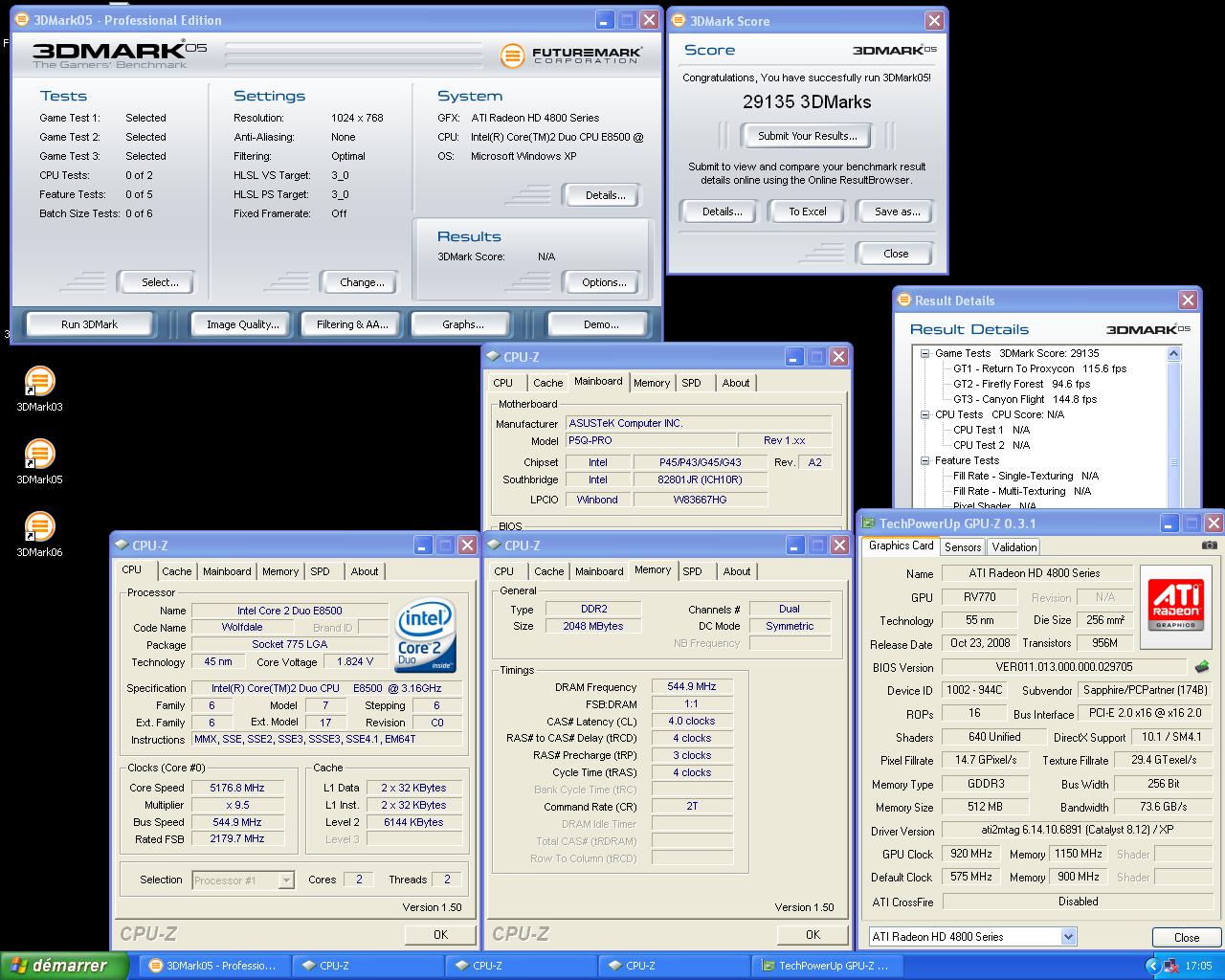Switch to the Validation tab in GPU-Z

tap(1013, 547)
